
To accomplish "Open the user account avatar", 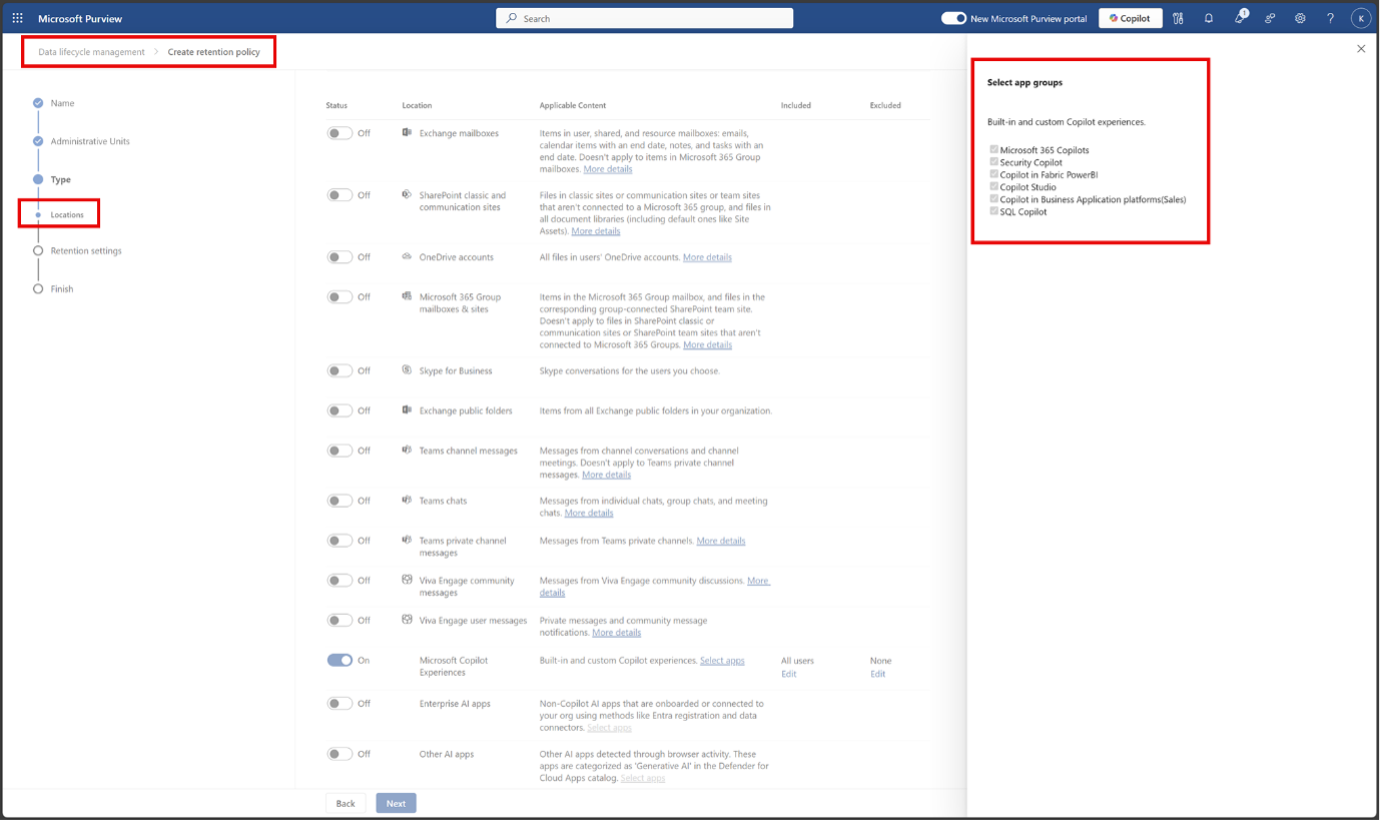I will pos(1360,18).
